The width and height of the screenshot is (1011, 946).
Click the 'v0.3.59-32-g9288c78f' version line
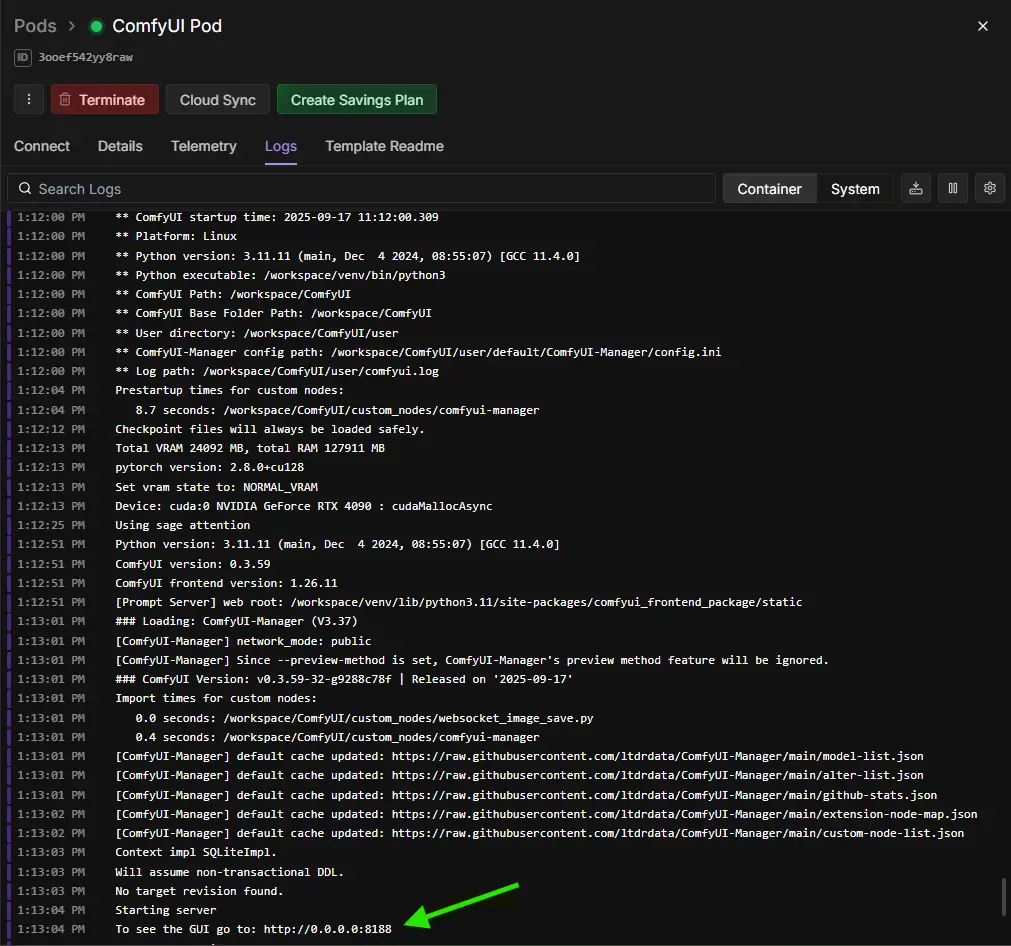coord(344,679)
